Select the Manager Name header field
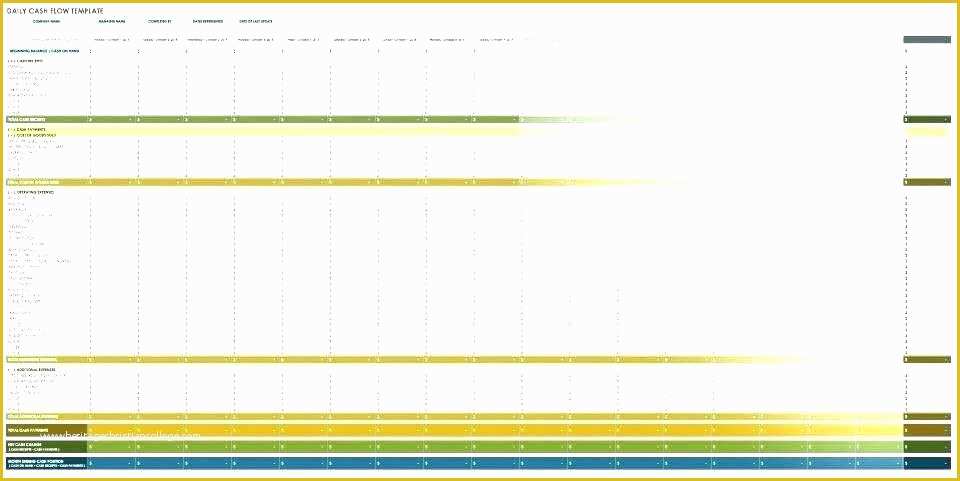Viewport: 960px width, 481px height. tap(112, 21)
